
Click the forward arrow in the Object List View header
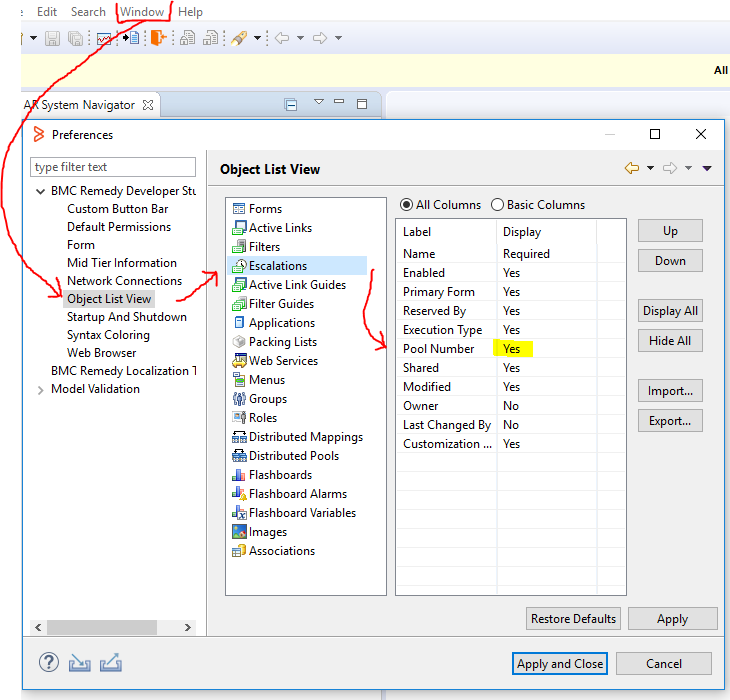tap(670, 168)
